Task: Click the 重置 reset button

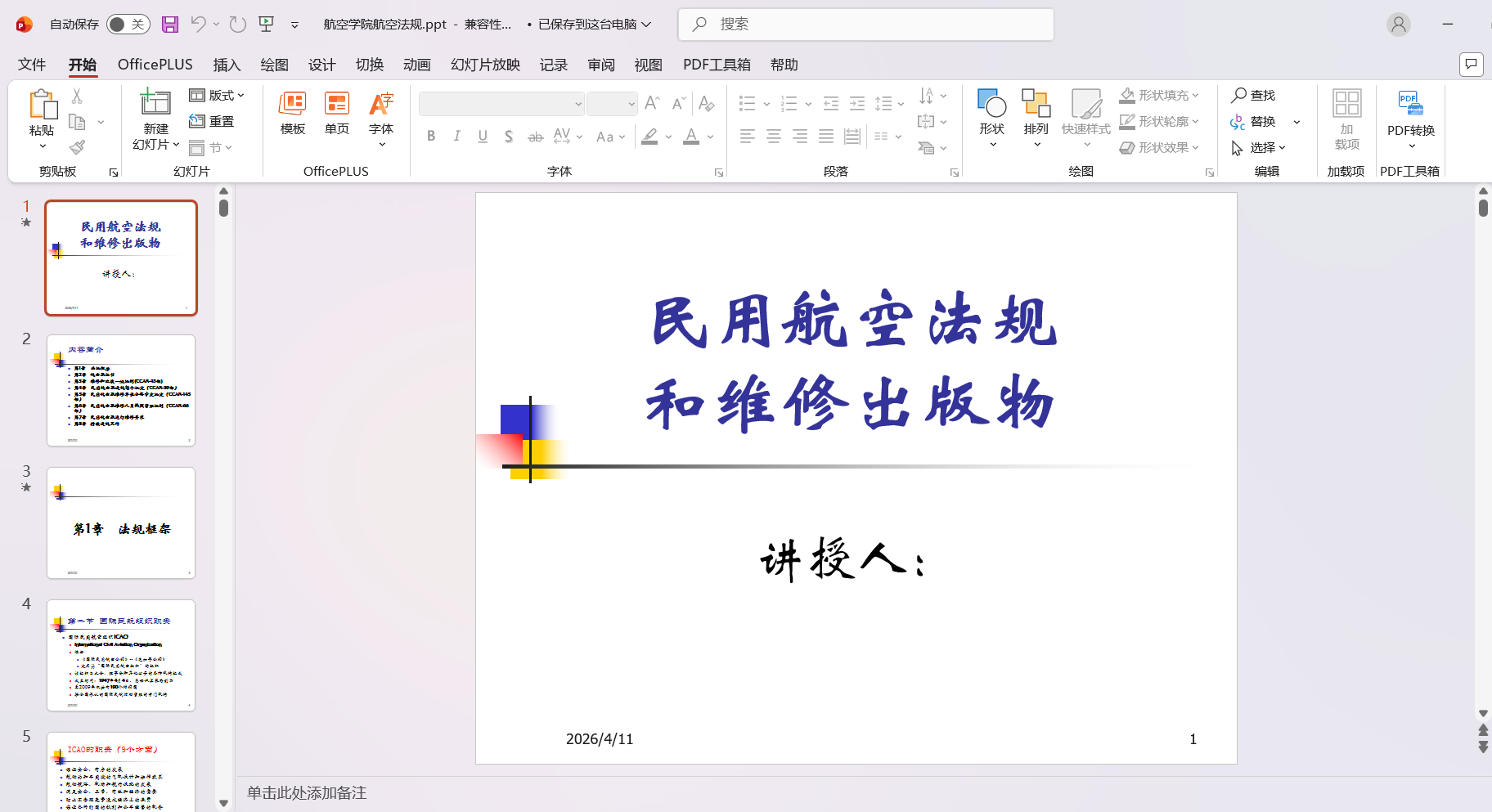Action: [212, 122]
